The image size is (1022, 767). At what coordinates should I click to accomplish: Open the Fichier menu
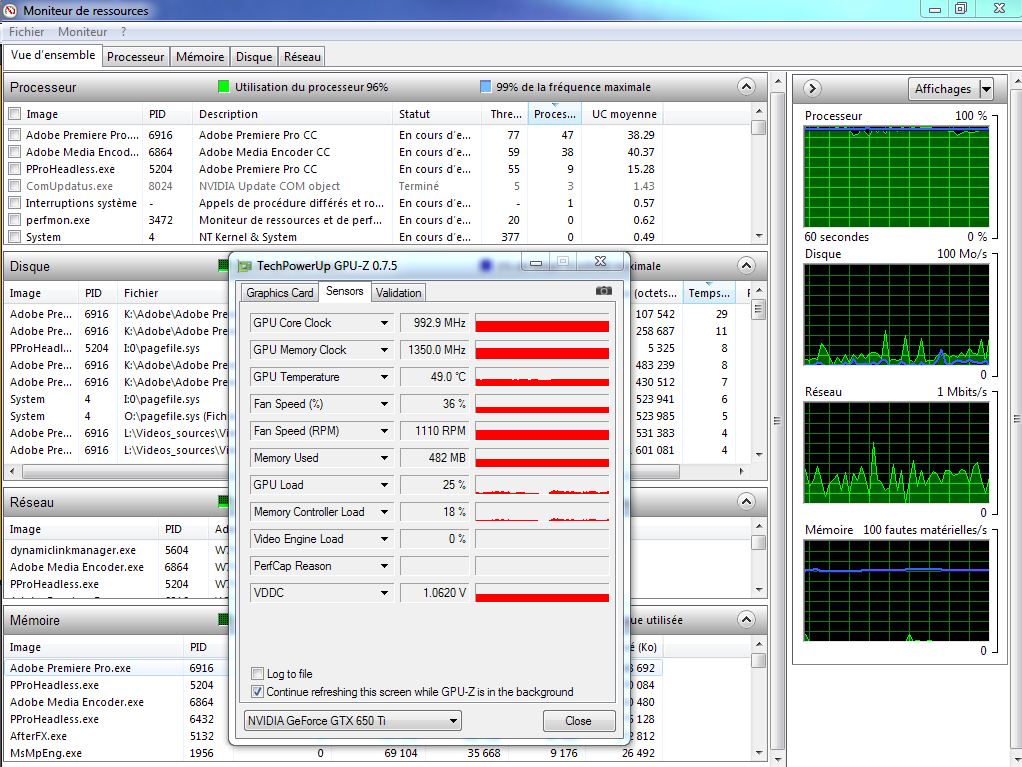click(26, 31)
